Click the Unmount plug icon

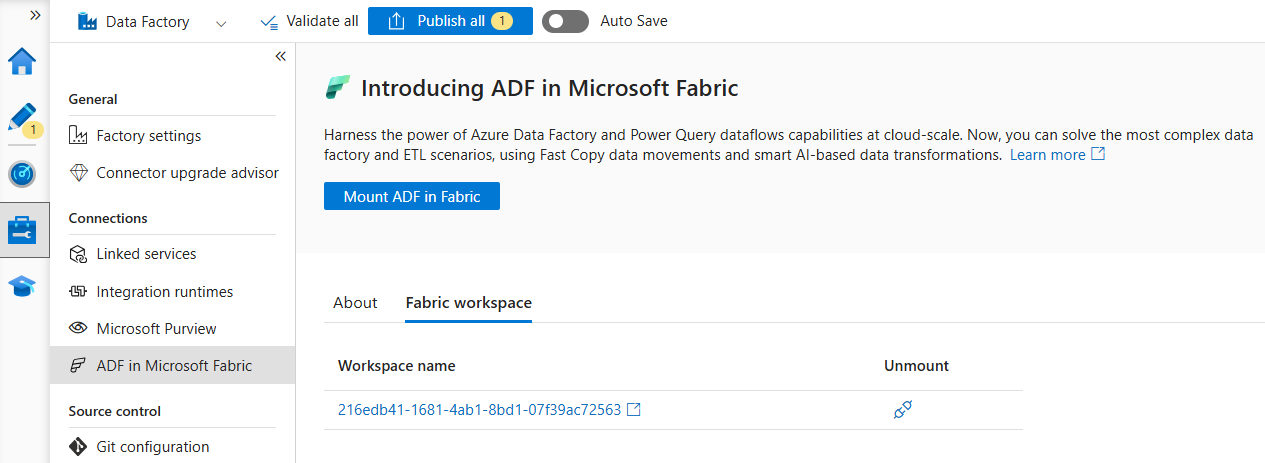click(903, 410)
